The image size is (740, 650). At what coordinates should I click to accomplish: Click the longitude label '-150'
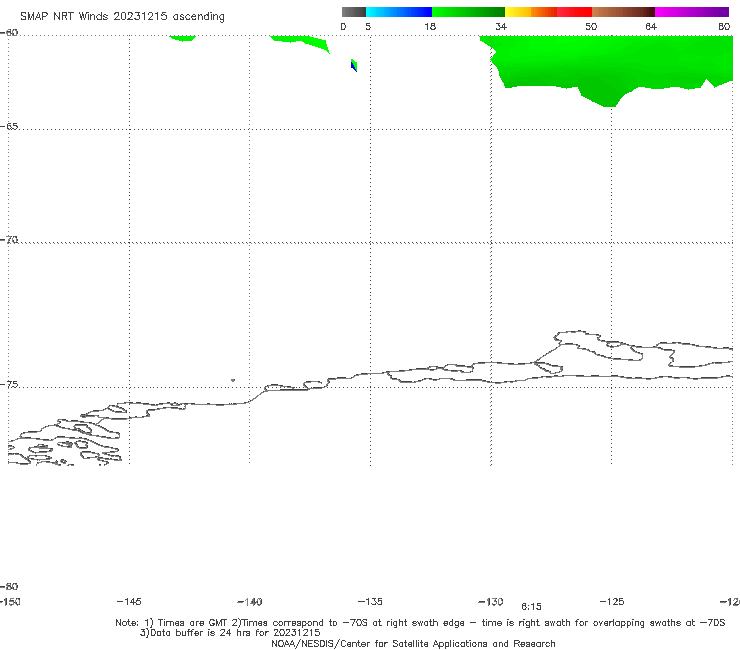(10, 601)
